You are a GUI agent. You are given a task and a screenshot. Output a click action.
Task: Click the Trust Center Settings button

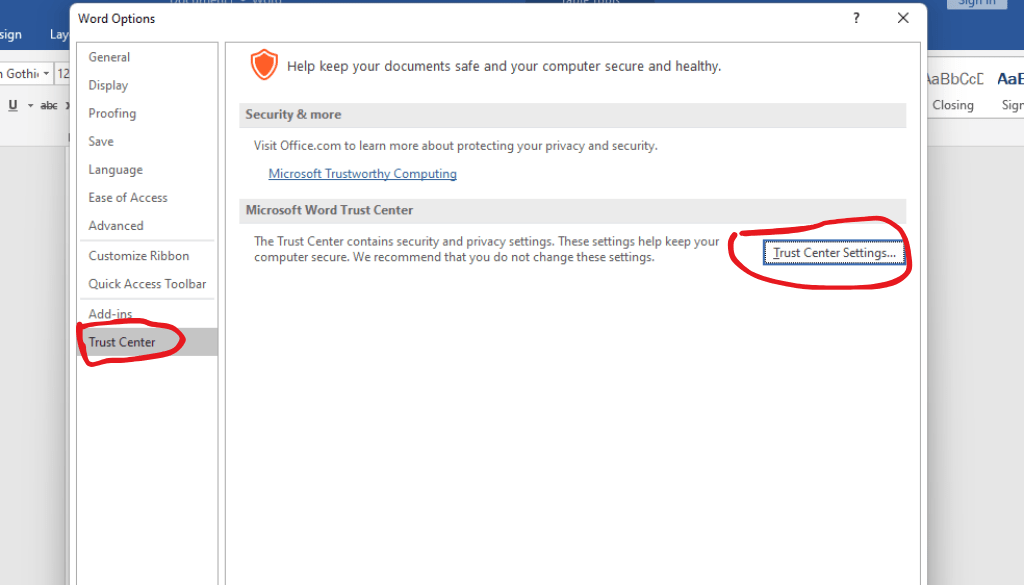click(x=834, y=253)
